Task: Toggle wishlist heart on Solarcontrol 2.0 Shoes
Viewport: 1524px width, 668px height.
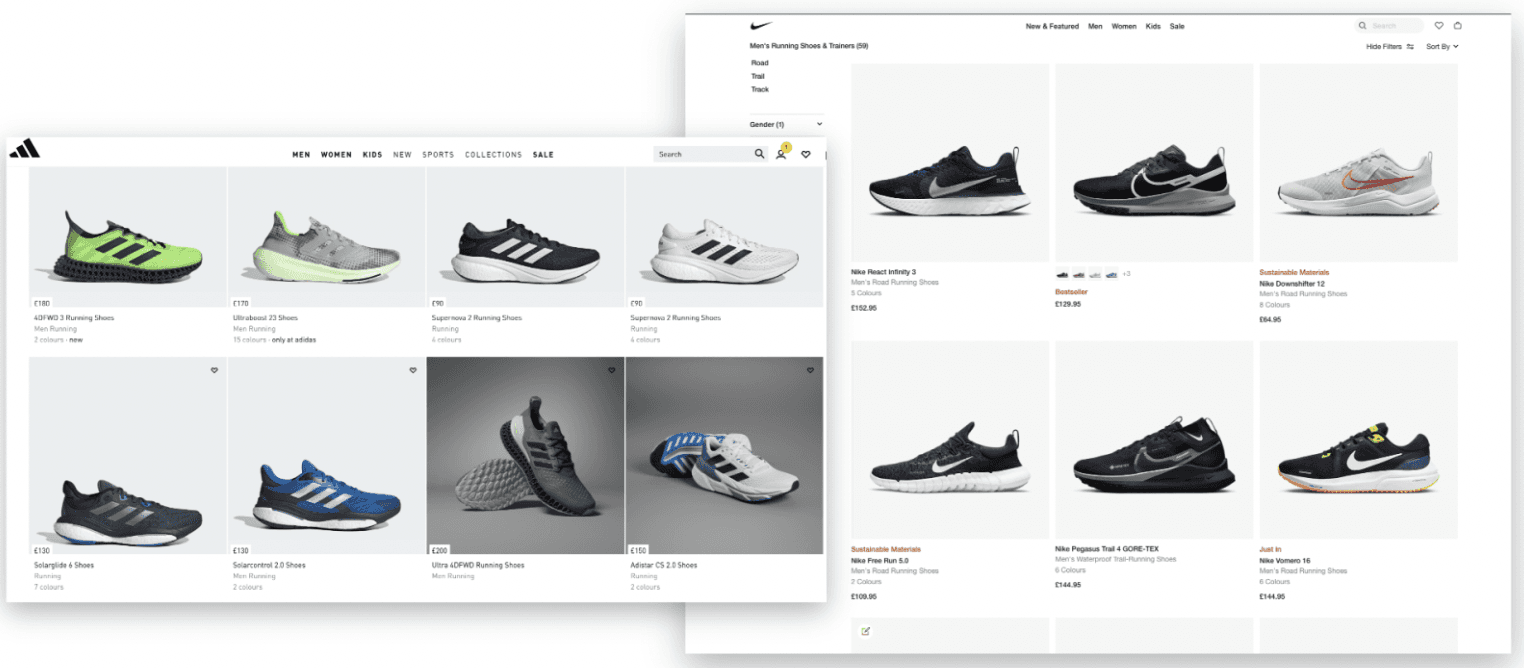Action: tap(412, 370)
